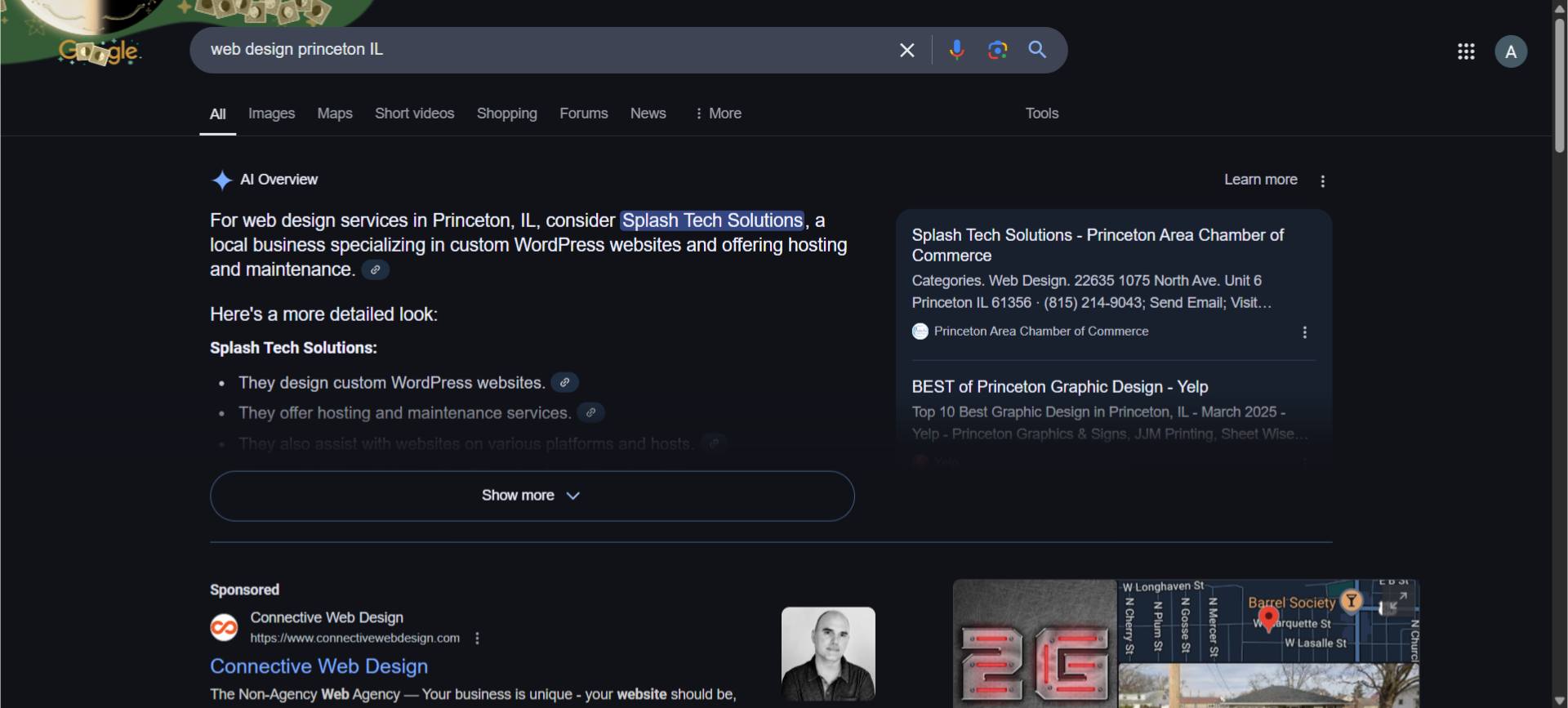
Task: Switch to the Images tab
Action: pos(272,114)
